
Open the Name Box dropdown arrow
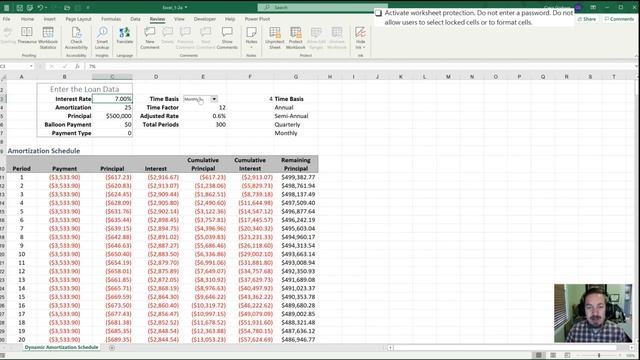click(x=31, y=66)
